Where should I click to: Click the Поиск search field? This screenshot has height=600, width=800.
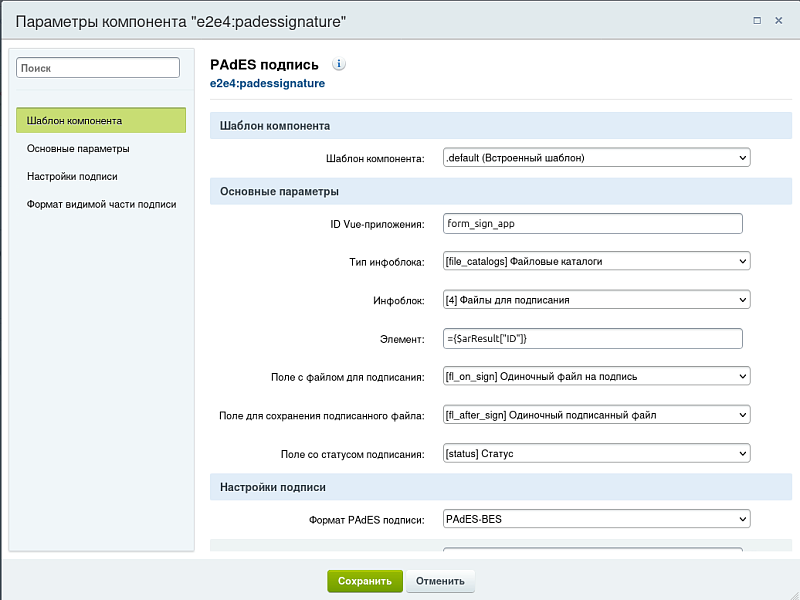click(x=99, y=68)
